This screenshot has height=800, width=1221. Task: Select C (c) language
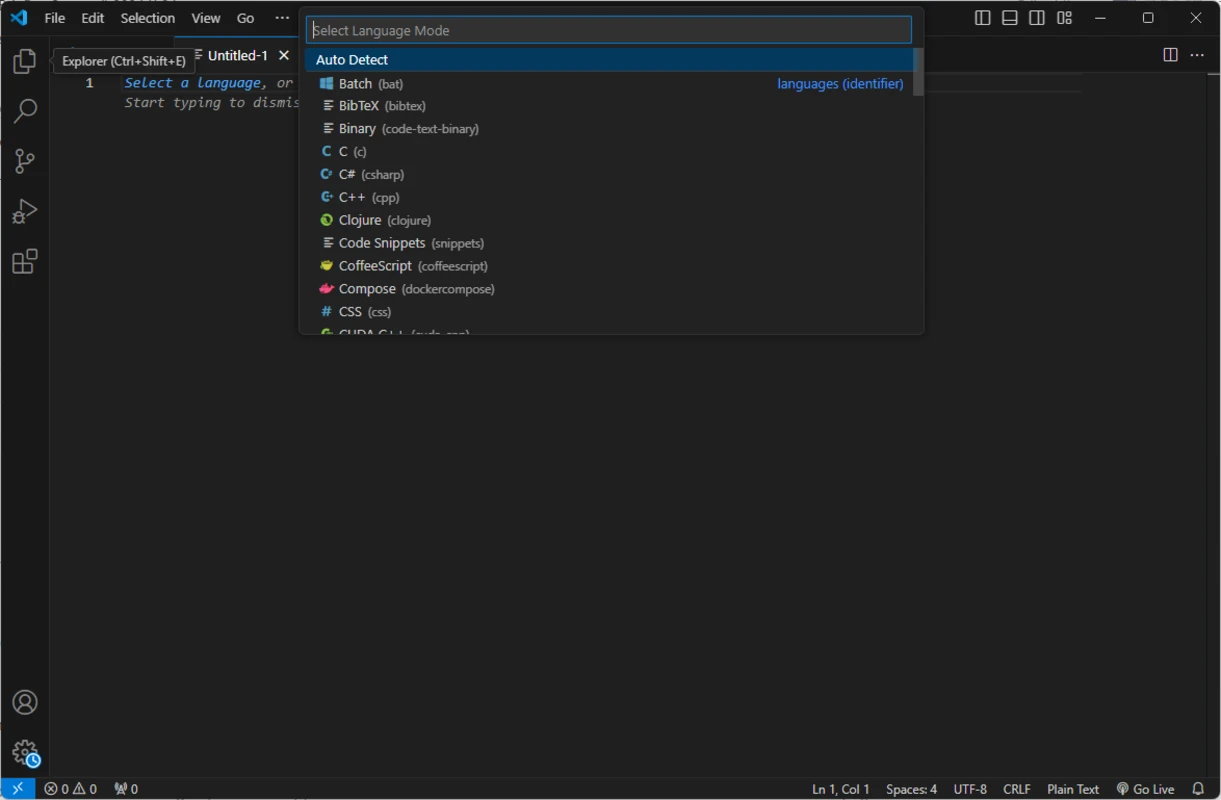click(608, 152)
